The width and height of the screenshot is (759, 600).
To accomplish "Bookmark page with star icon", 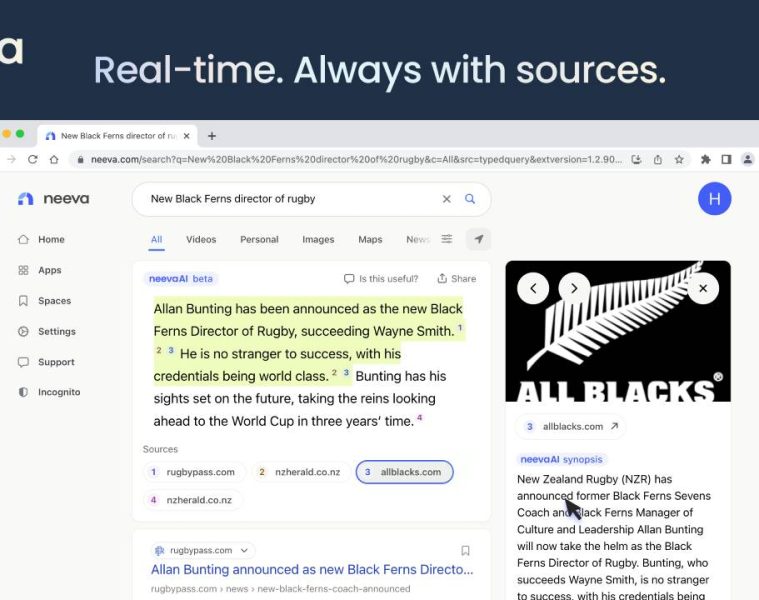I will coord(679,159).
